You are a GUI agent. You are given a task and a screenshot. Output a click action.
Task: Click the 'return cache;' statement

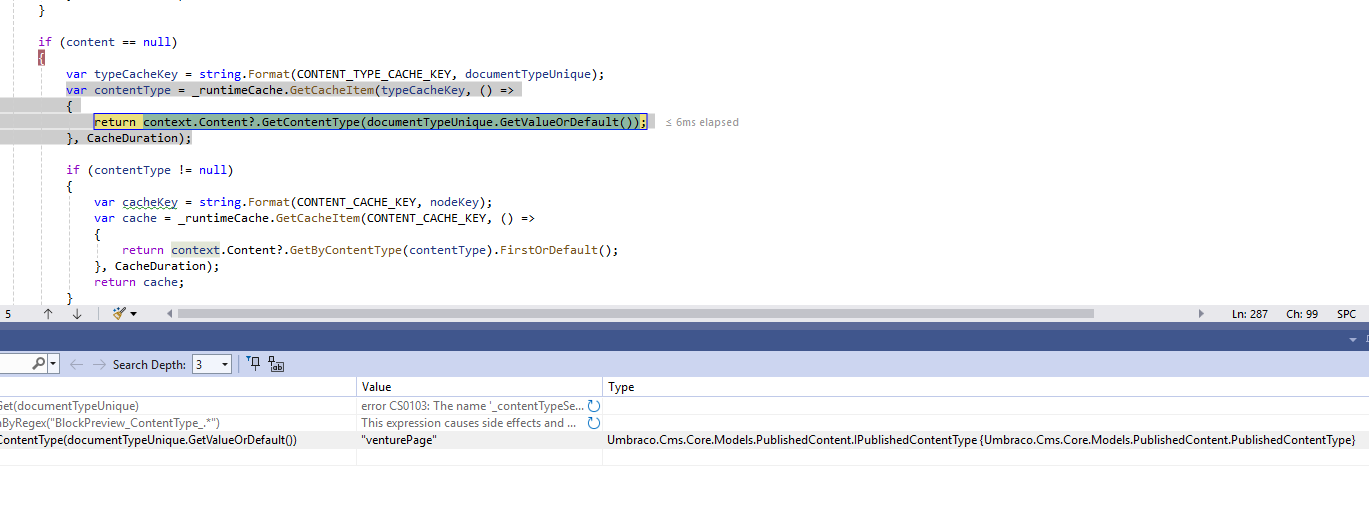[140, 282]
